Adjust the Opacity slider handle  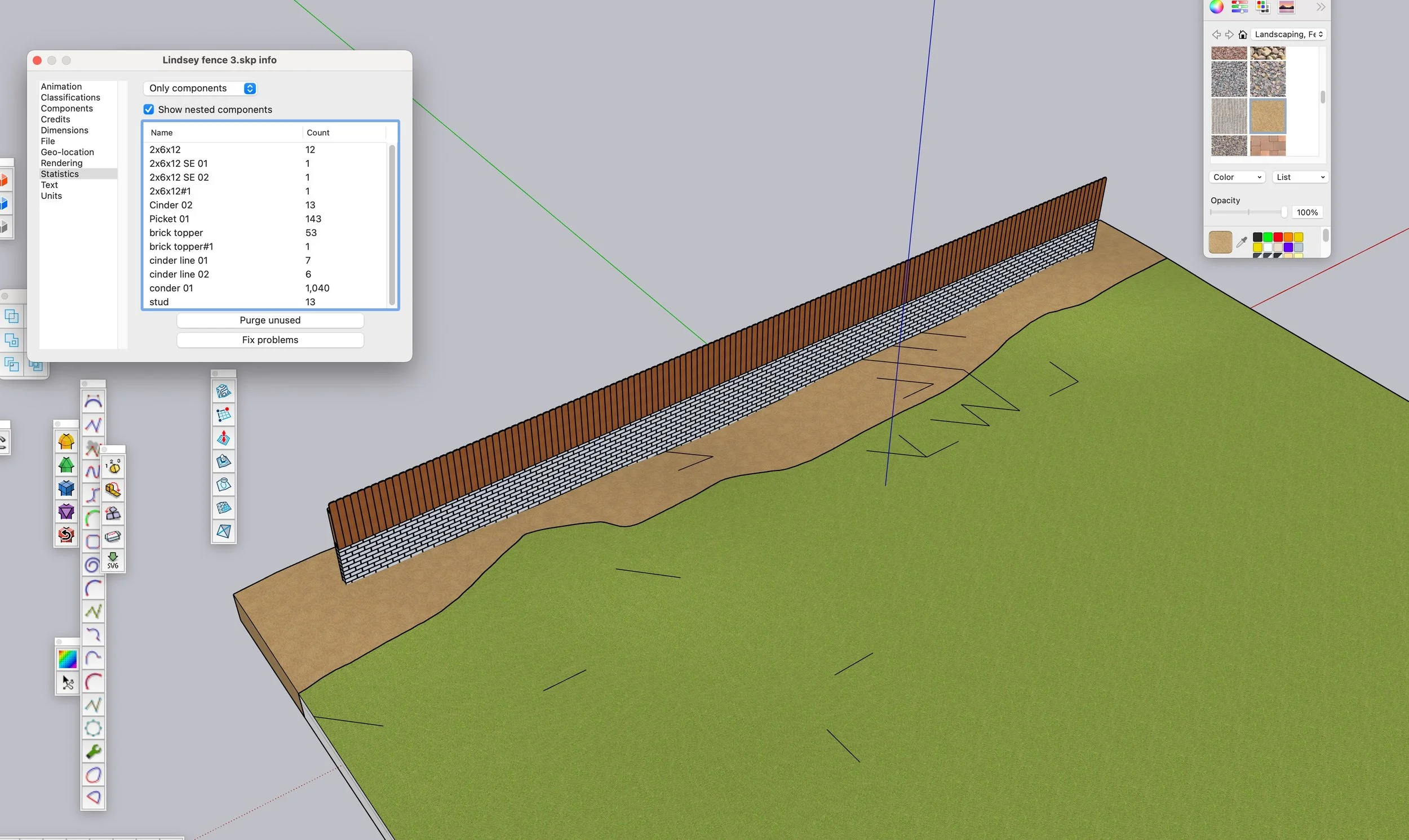[1284, 212]
